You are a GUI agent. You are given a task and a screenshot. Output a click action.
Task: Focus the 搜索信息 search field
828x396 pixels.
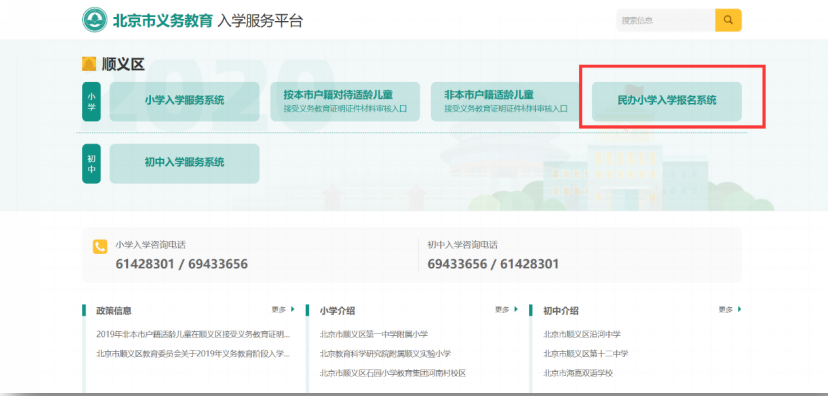(666, 20)
